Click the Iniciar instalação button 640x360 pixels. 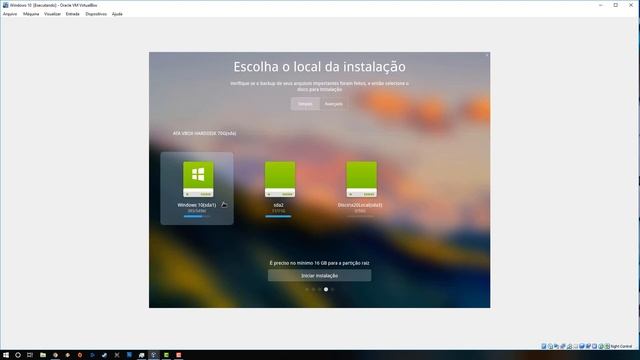click(320, 276)
